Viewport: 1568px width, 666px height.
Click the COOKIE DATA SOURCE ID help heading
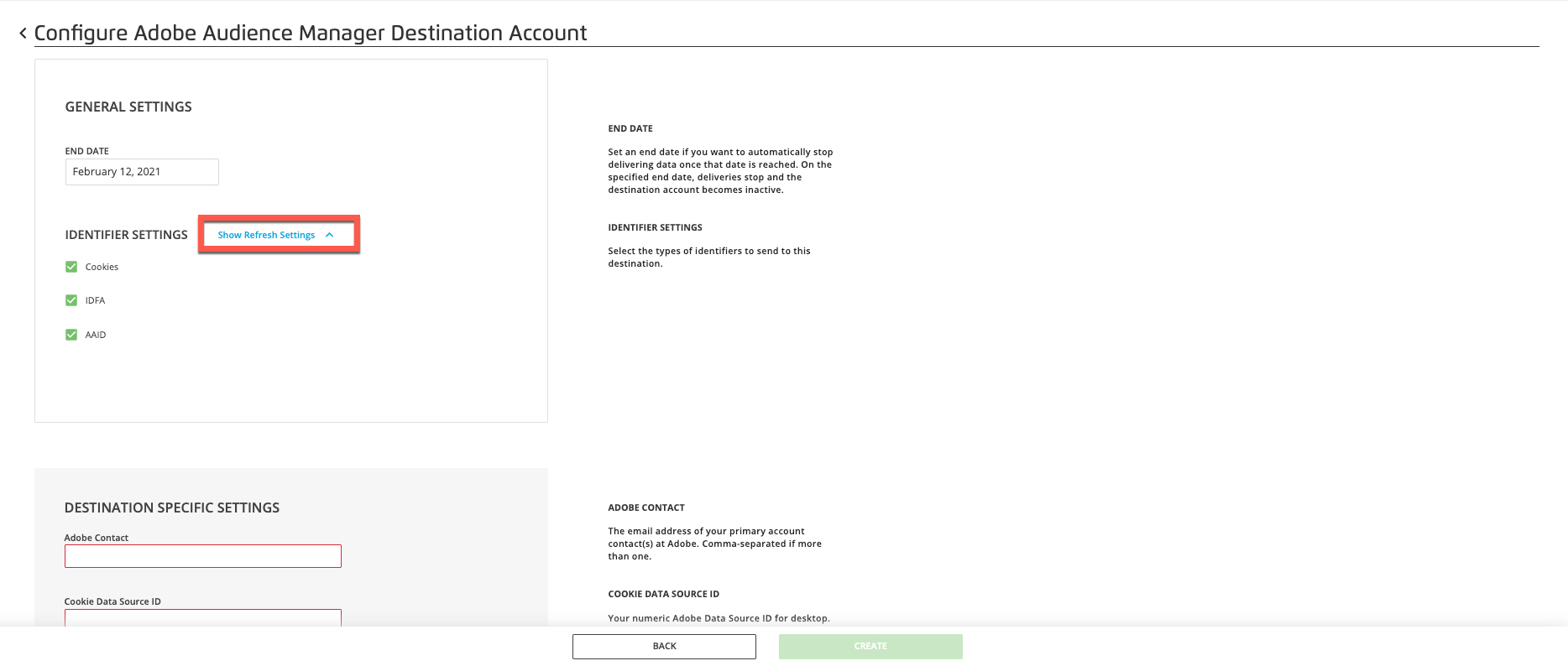(664, 594)
